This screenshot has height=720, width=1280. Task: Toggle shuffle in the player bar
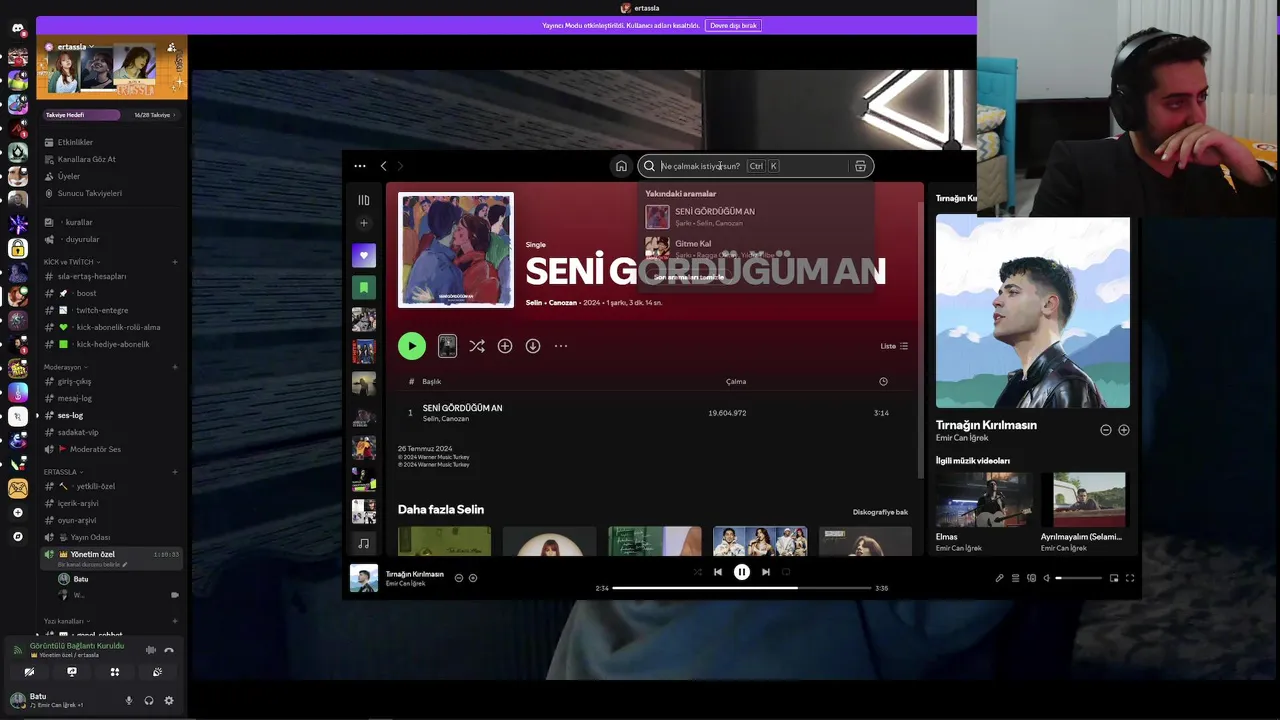pos(697,572)
